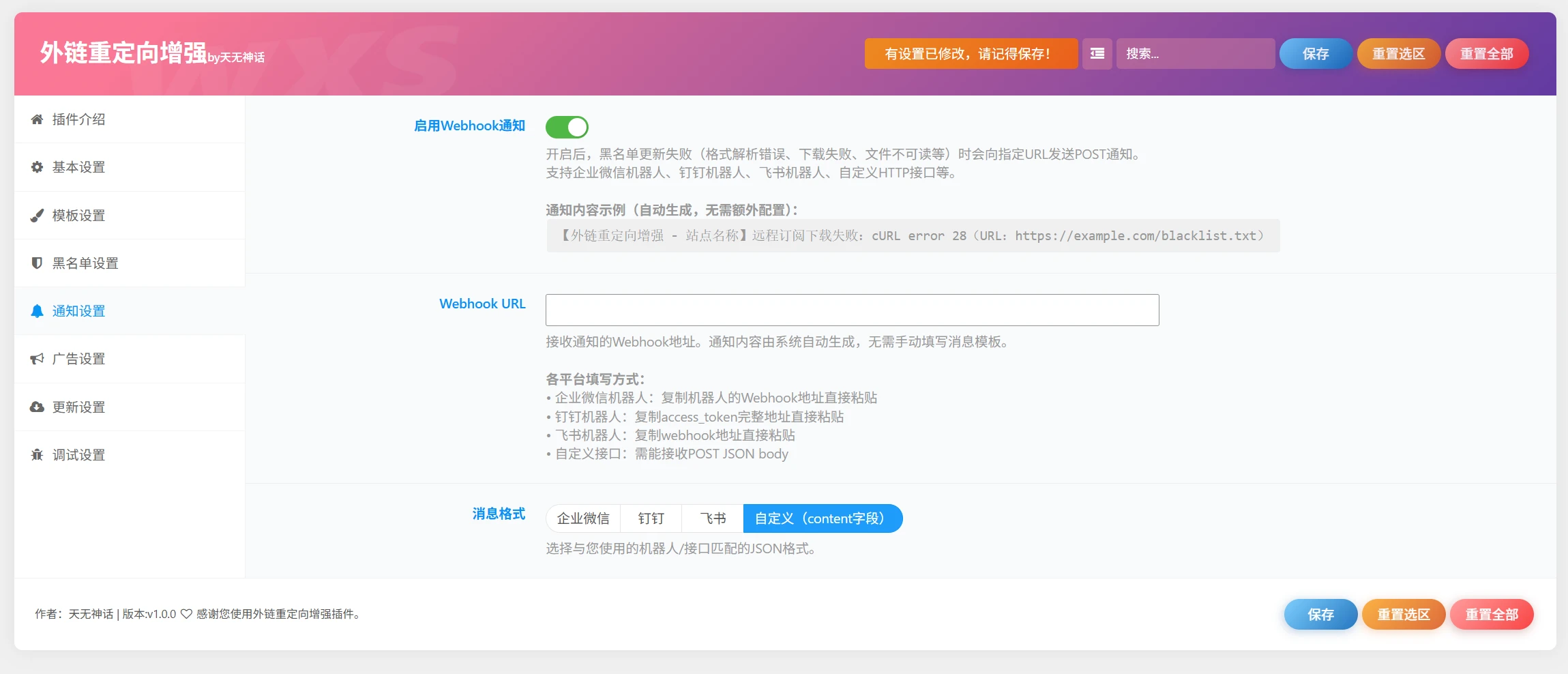
Task: Click the header 保存 button
Action: (1316, 54)
